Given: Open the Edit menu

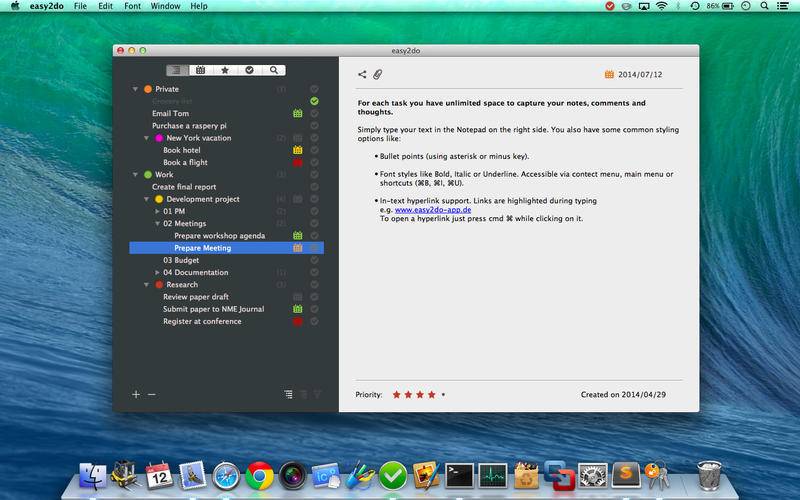Looking at the screenshot, I should pyautogui.click(x=106, y=6).
